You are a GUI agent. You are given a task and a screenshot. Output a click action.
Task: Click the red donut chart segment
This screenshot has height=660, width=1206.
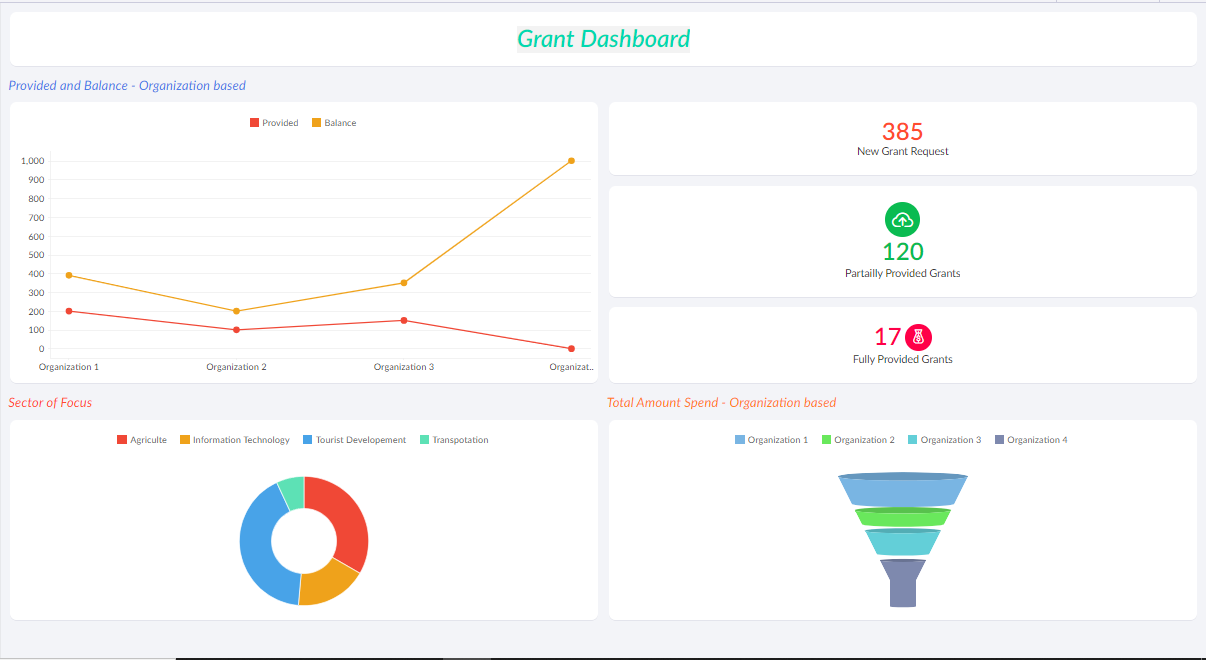(x=343, y=518)
